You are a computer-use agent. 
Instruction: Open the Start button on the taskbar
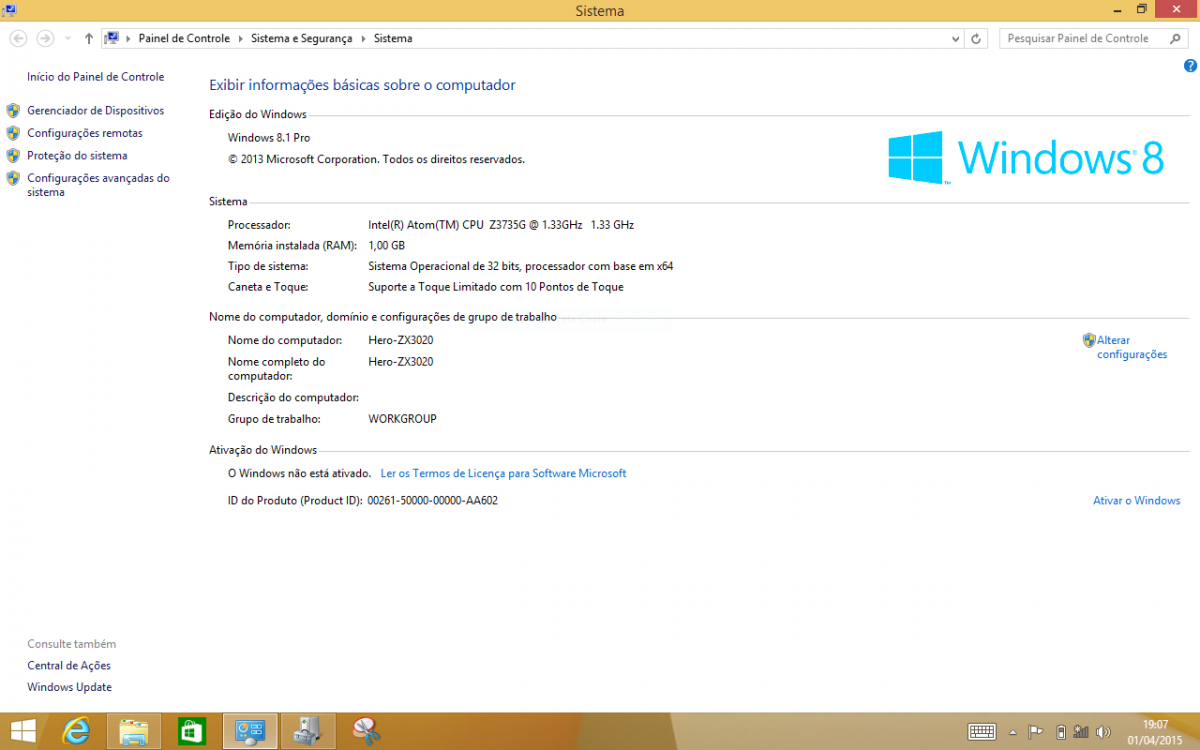pyautogui.click(x=23, y=731)
